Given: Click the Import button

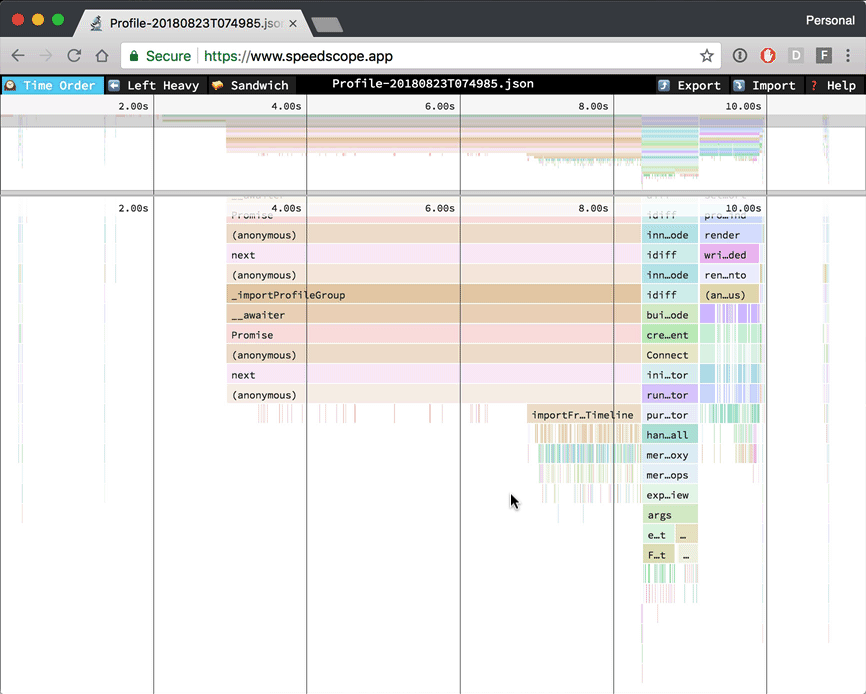Looking at the screenshot, I should (765, 86).
